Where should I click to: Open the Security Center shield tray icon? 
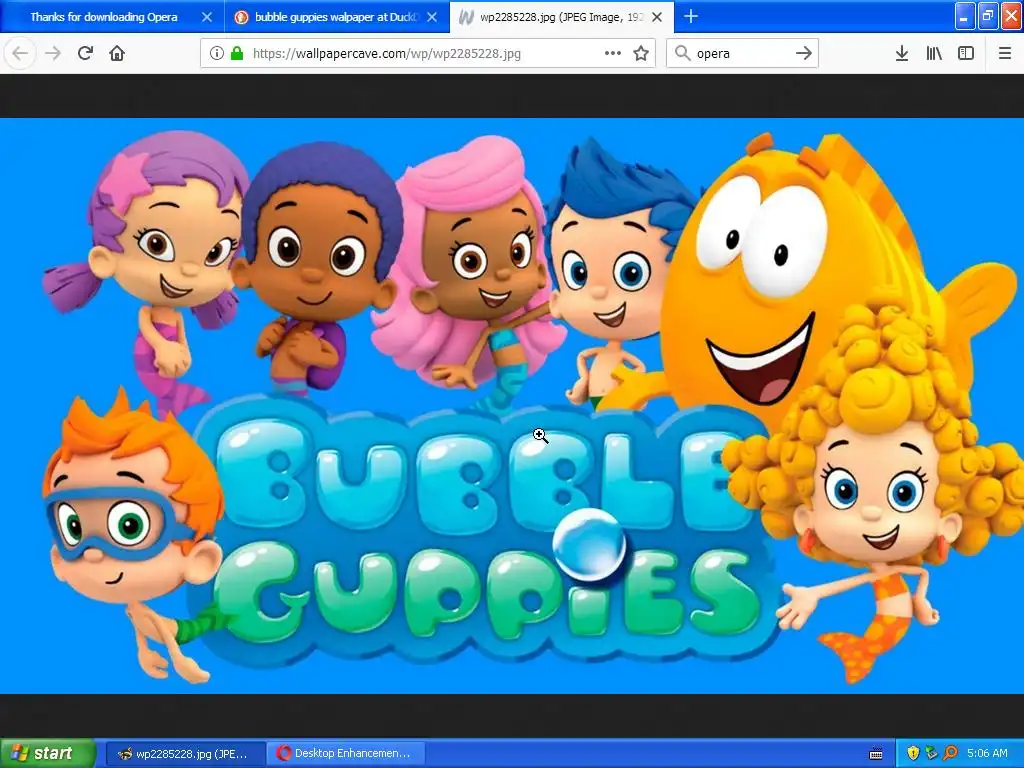pos(913,754)
